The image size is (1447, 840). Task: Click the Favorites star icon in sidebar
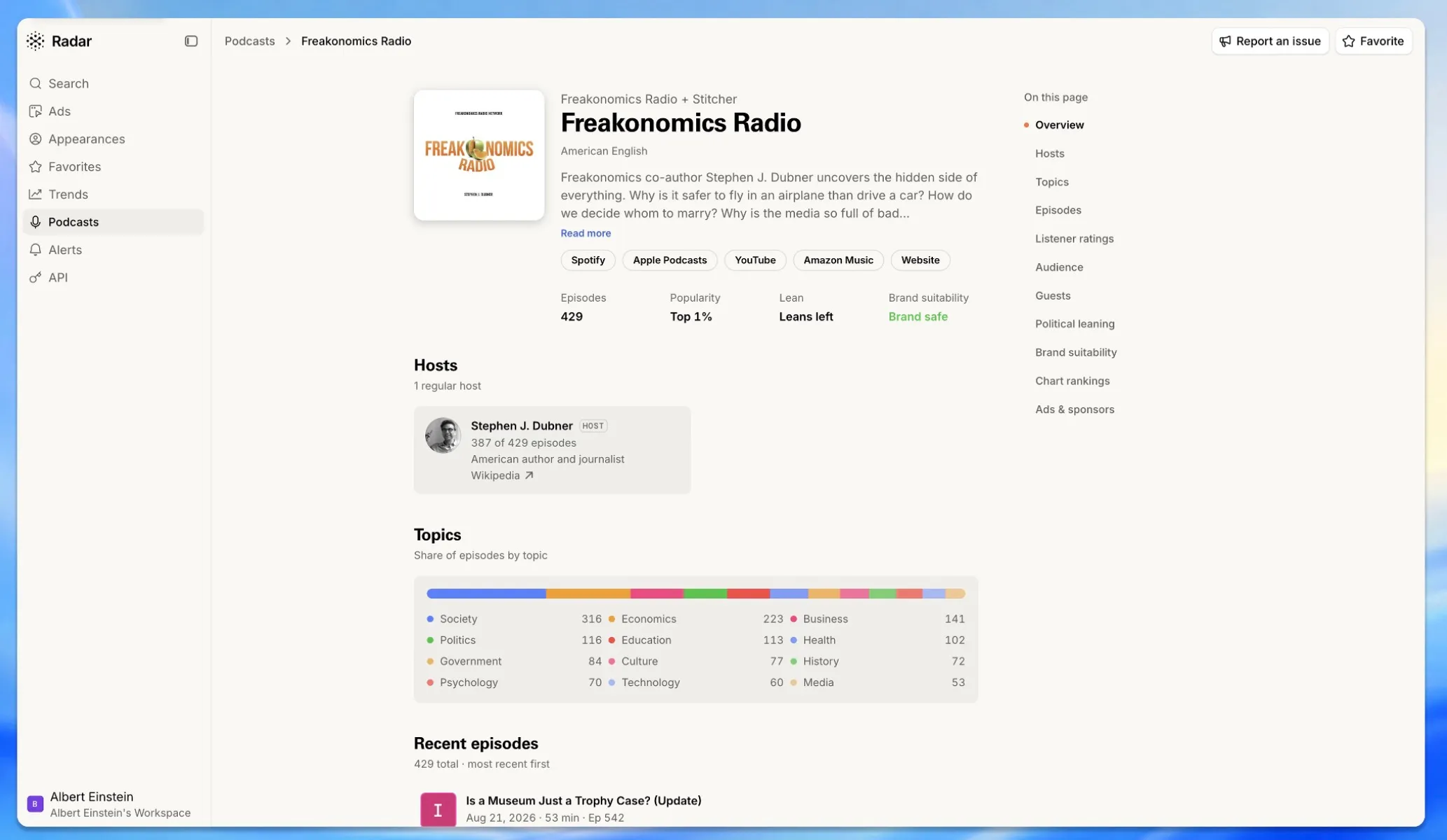[x=35, y=167]
